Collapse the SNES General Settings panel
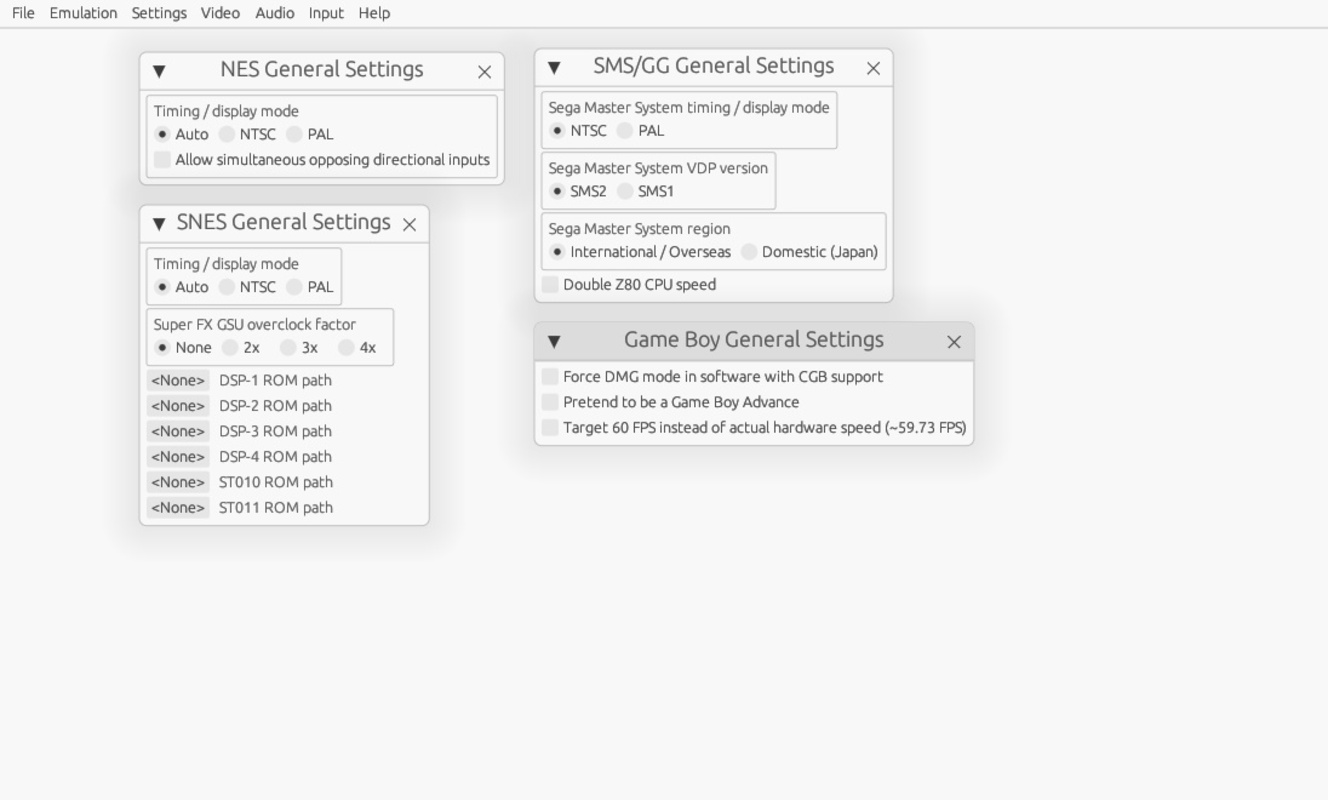 coord(159,224)
